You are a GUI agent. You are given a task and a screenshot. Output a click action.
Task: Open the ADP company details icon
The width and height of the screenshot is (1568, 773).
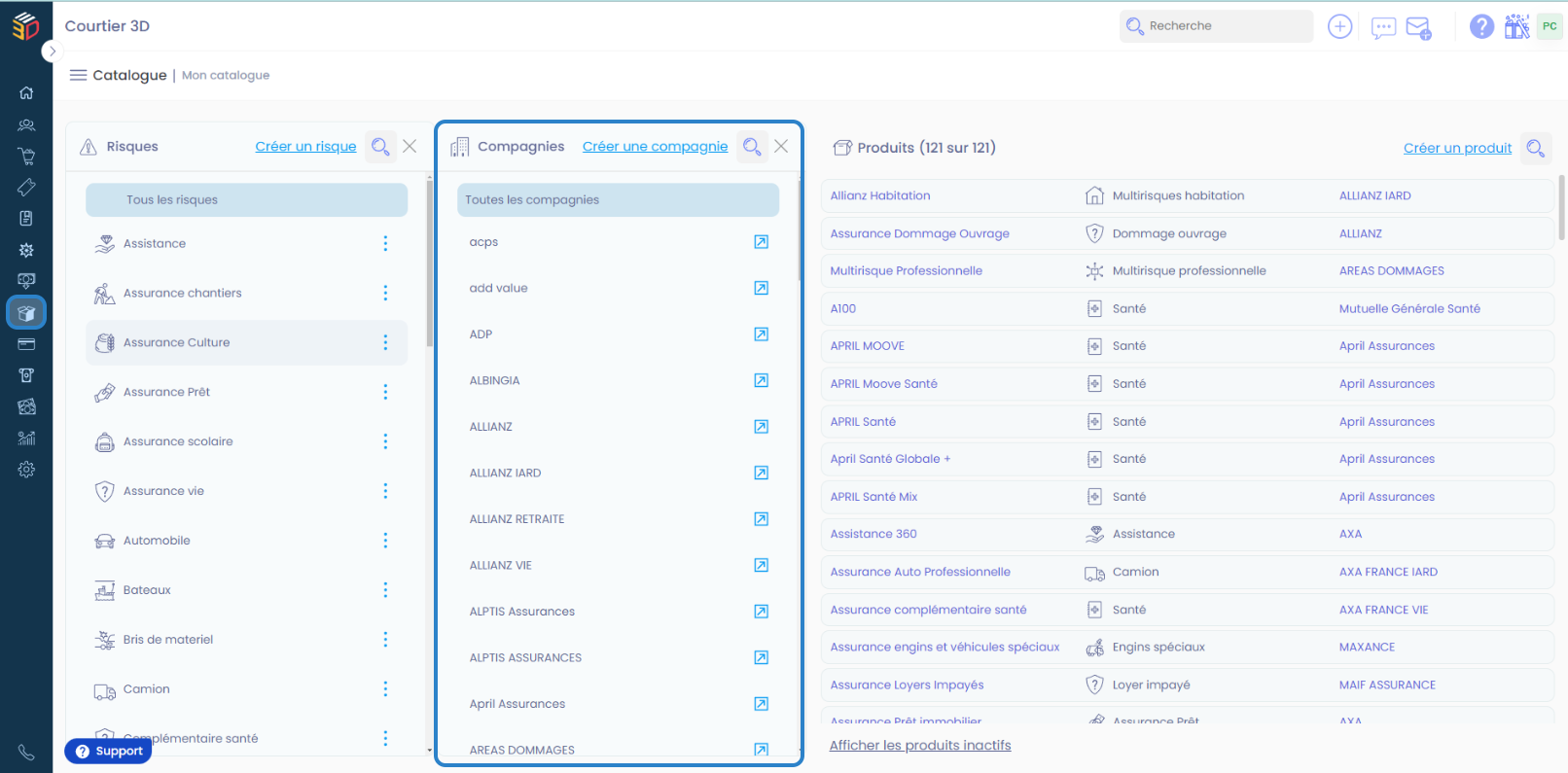[762, 334]
